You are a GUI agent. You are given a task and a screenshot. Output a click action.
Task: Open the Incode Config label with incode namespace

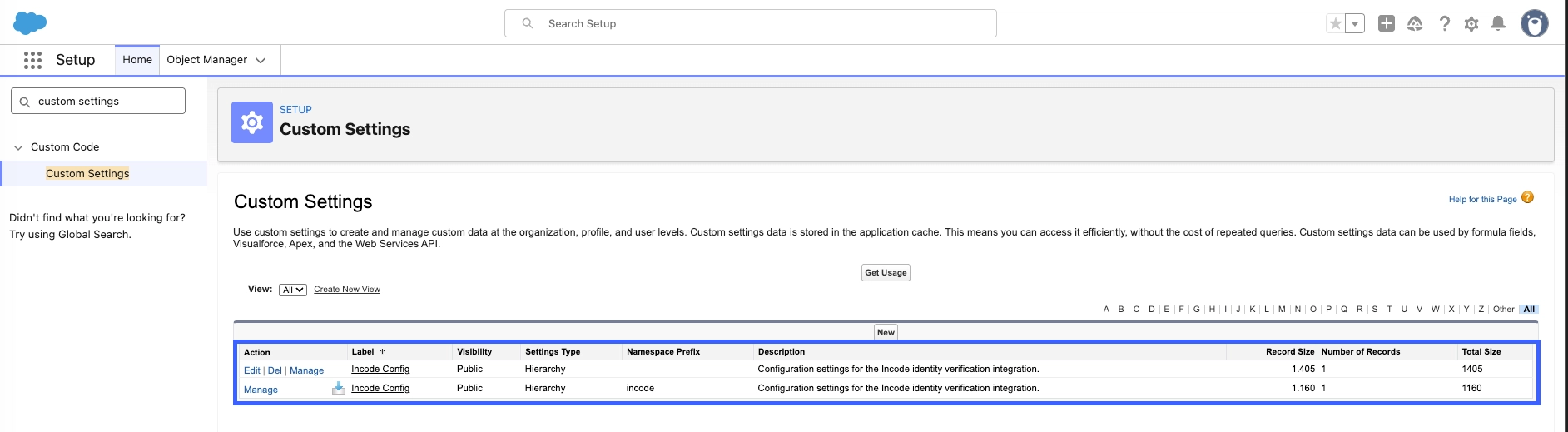[x=380, y=388]
